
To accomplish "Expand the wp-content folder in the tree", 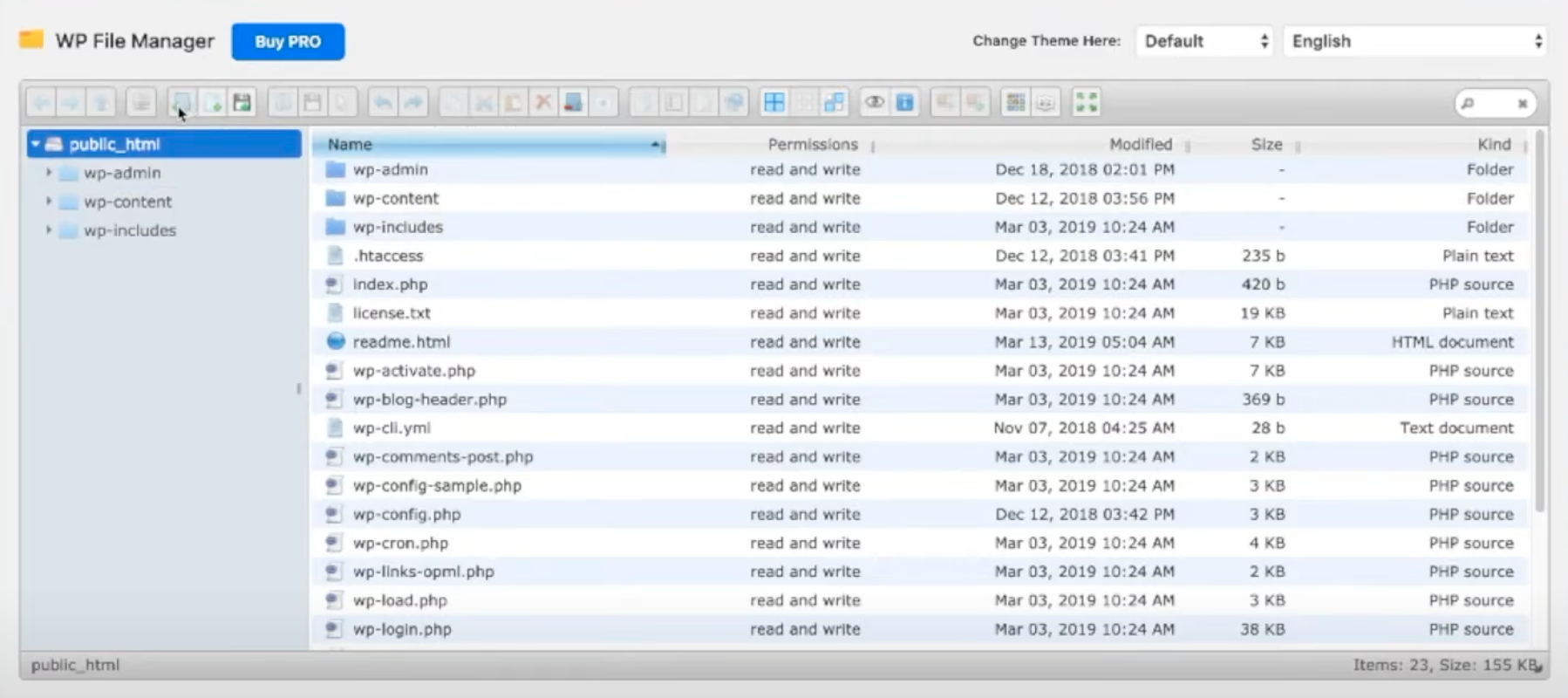I will pyautogui.click(x=49, y=202).
